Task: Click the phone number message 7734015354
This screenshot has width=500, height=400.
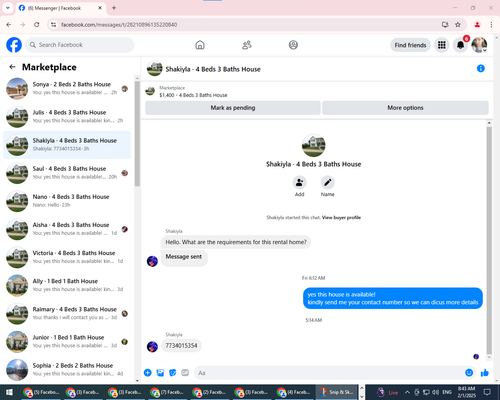Action: 181,346
